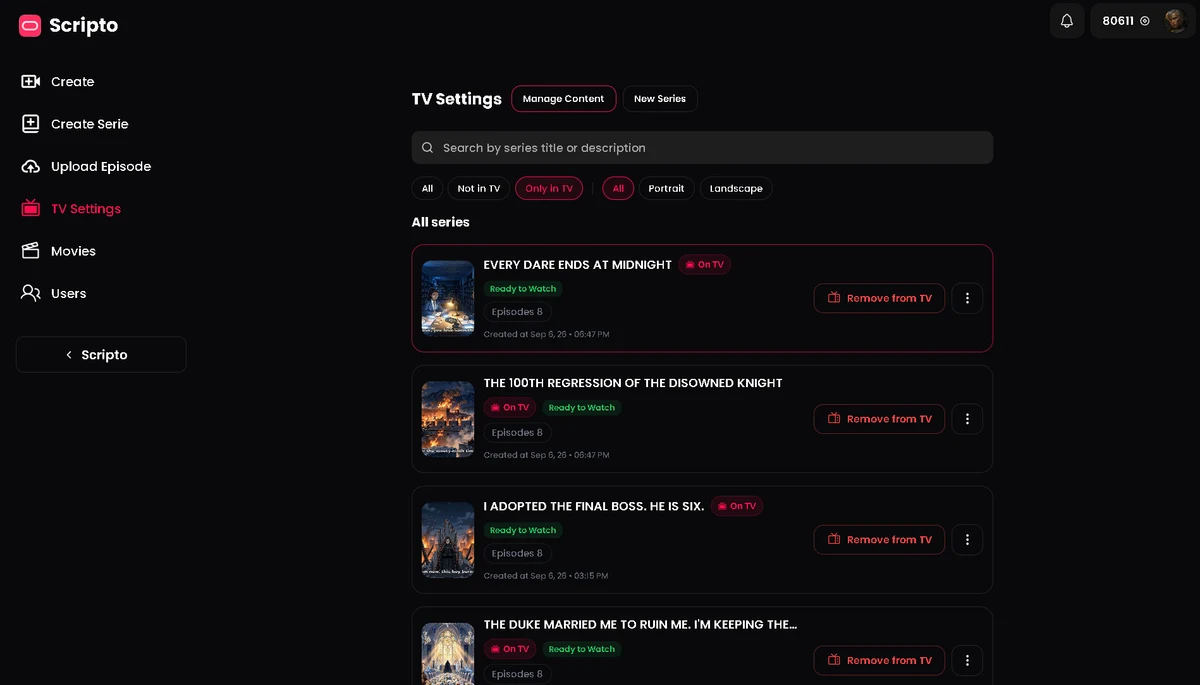Remove I Adopted the Final Boss from TV

(879, 540)
